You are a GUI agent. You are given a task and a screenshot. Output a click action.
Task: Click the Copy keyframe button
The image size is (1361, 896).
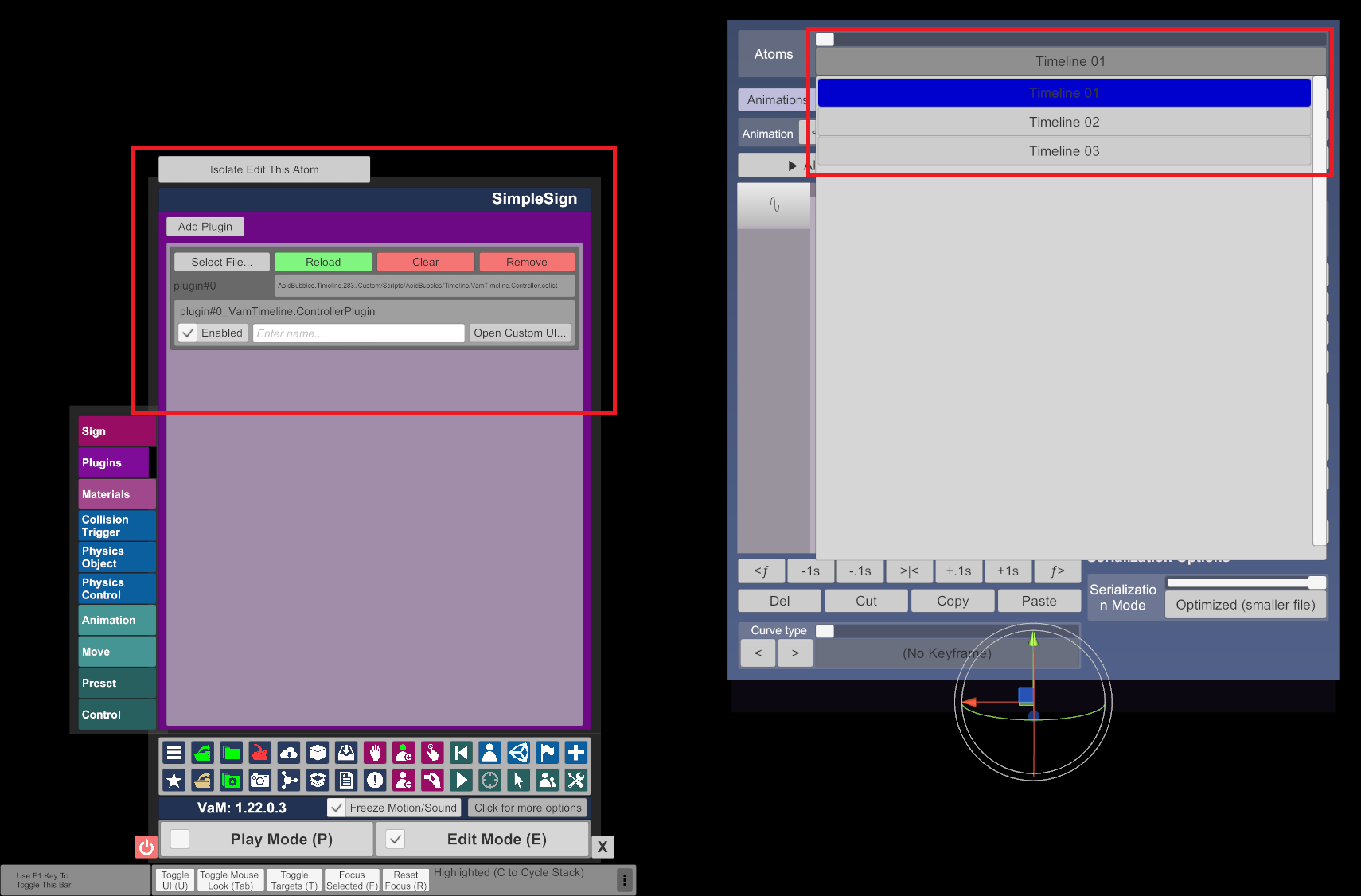click(953, 601)
